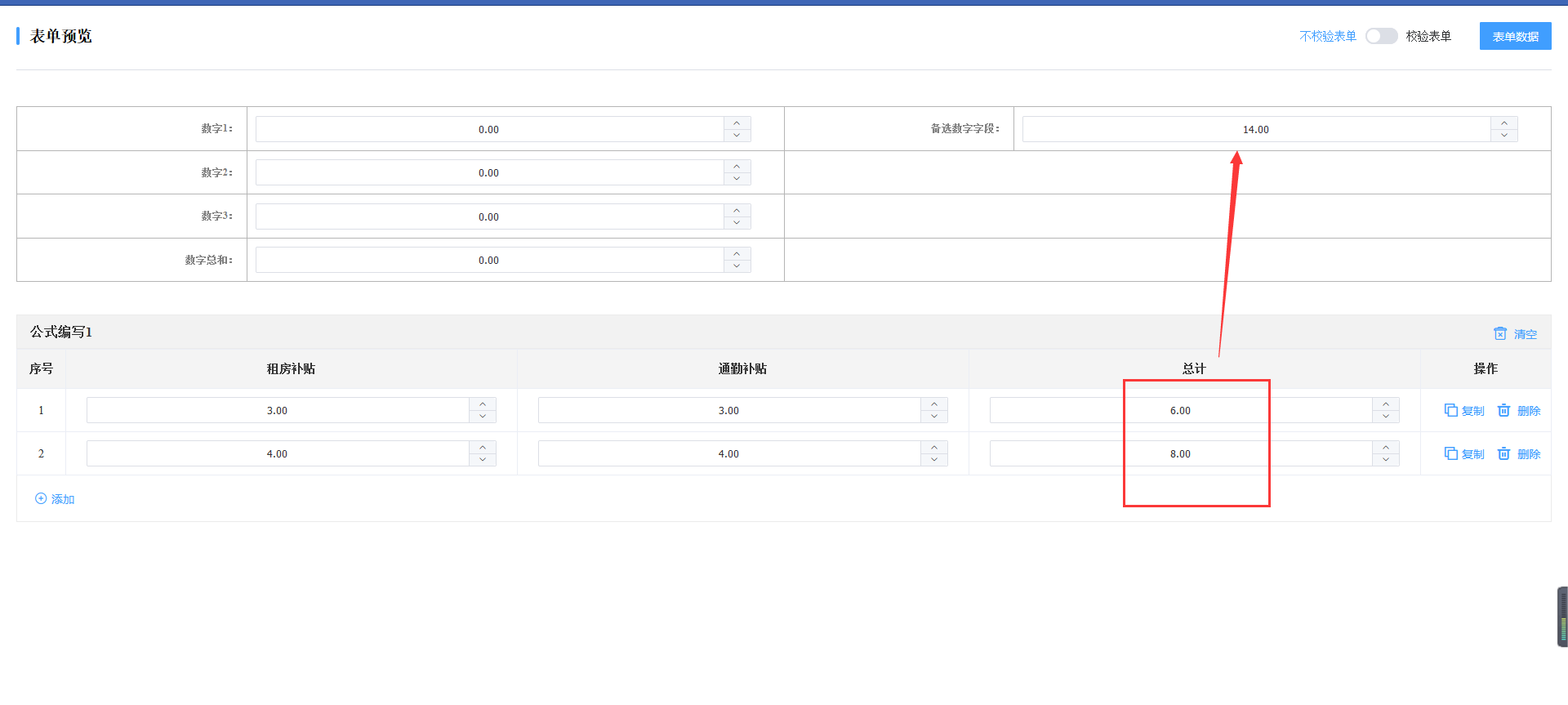Open the 表单数据 form data button

click(x=1515, y=36)
